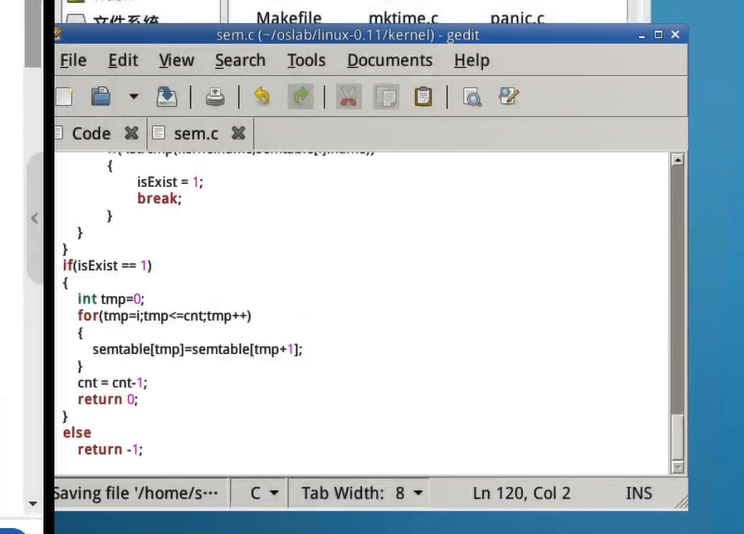Switch to the Code tab

91,133
